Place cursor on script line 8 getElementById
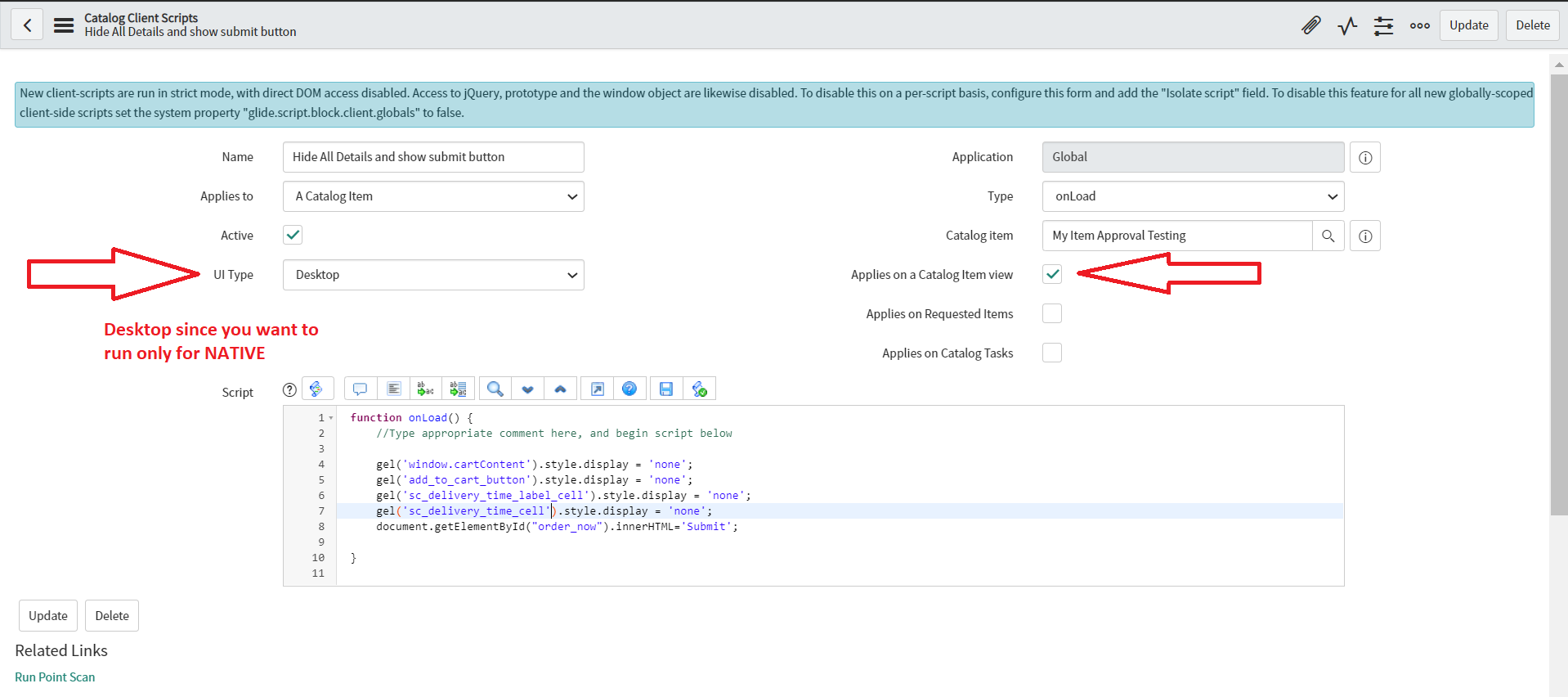The image size is (1568, 697). pyautogui.click(x=480, y=527)
